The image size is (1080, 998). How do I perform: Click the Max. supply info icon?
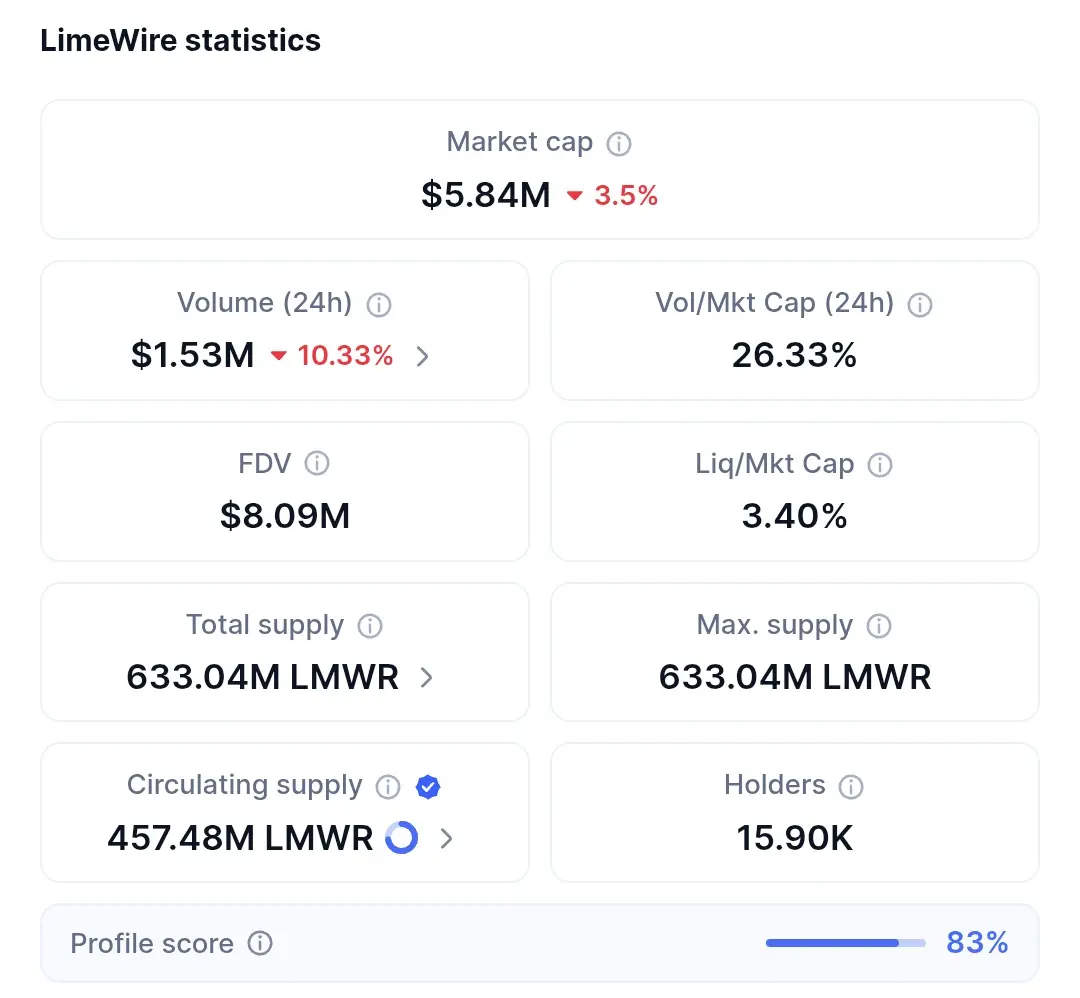[879, 626]
